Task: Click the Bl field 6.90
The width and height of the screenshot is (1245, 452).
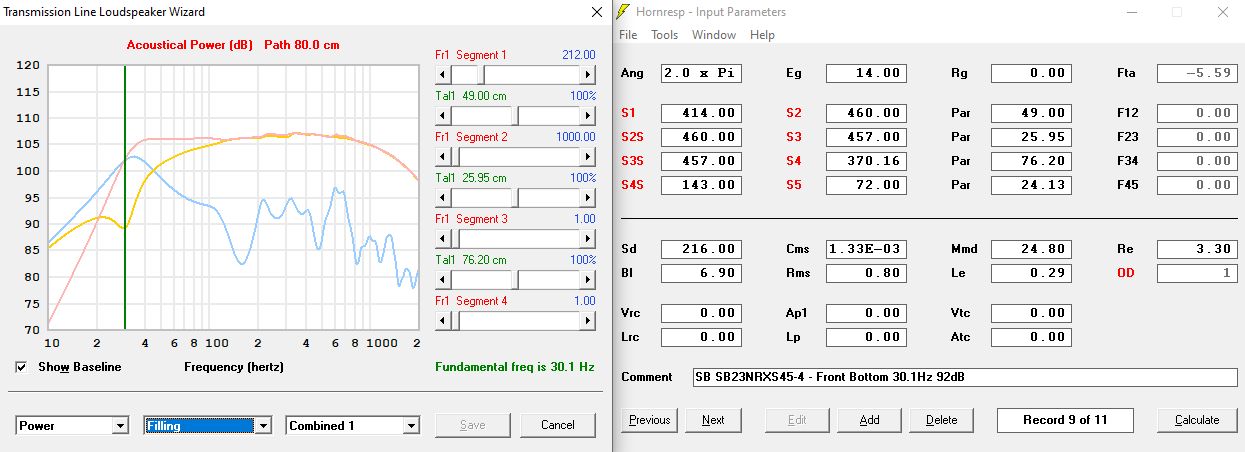Action: 701,273
